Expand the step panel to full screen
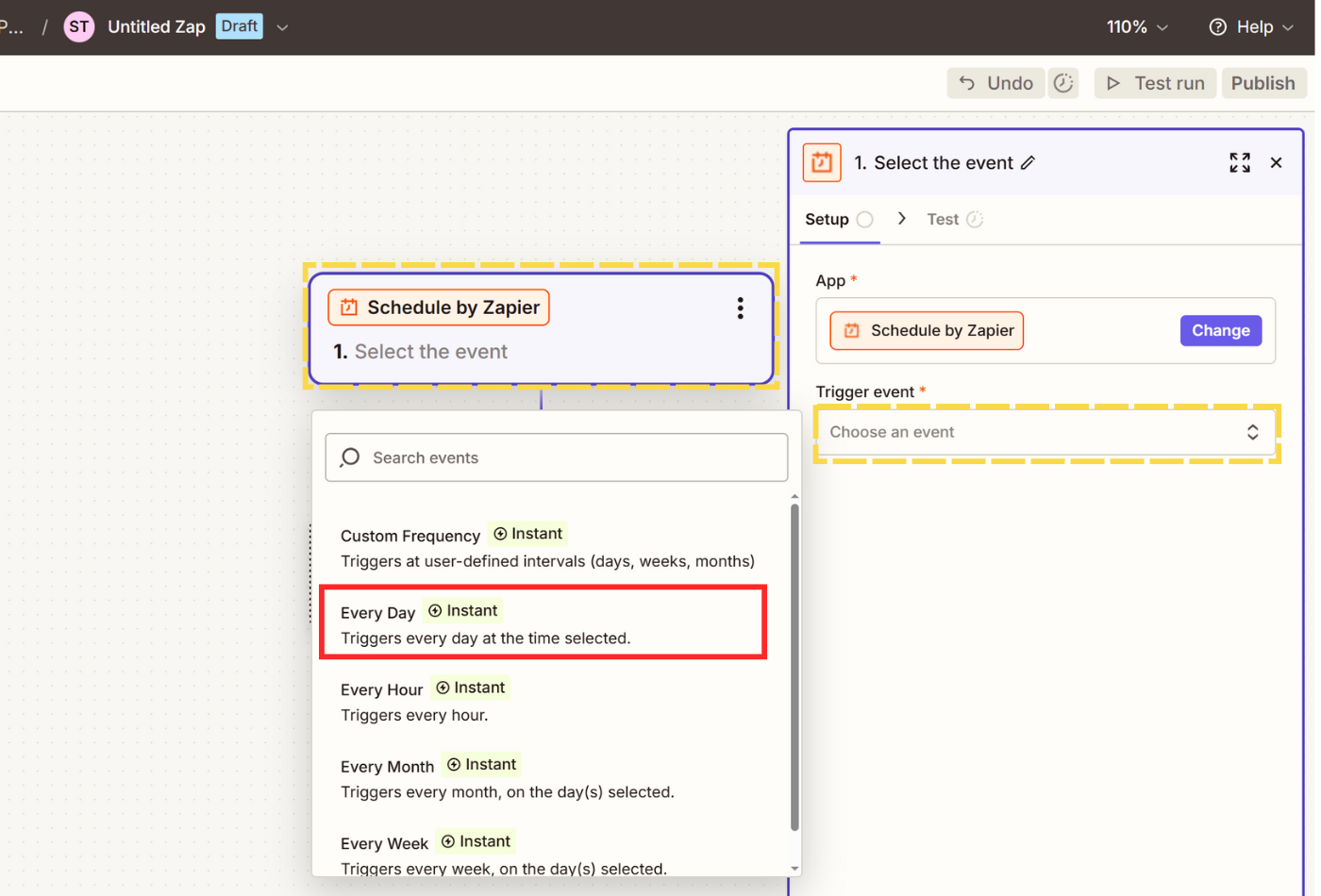This screenshot has width=1321, height=896. pos(1239,163)
